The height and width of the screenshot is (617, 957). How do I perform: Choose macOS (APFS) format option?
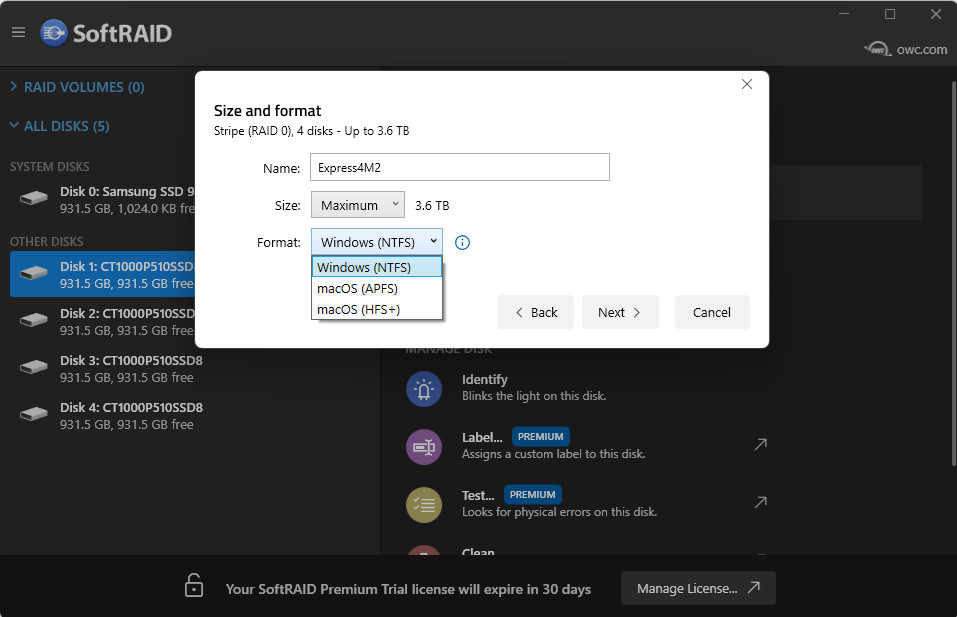377,288
